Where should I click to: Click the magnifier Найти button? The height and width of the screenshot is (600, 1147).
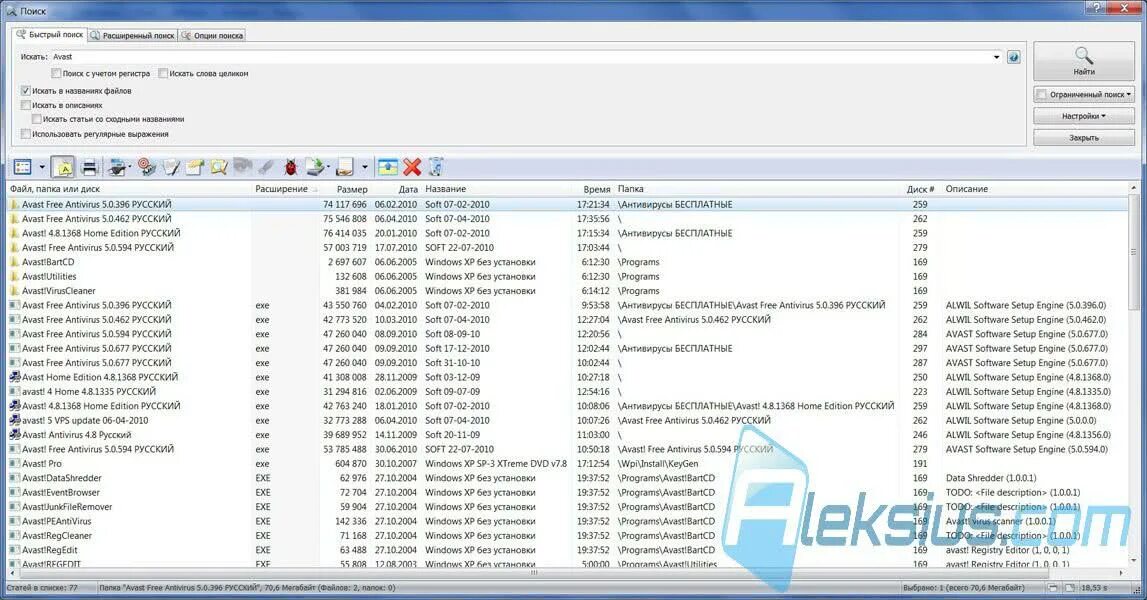point(1084,61)
